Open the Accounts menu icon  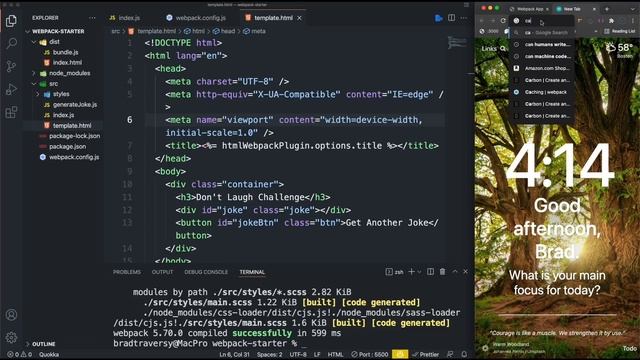click(11, 315)
